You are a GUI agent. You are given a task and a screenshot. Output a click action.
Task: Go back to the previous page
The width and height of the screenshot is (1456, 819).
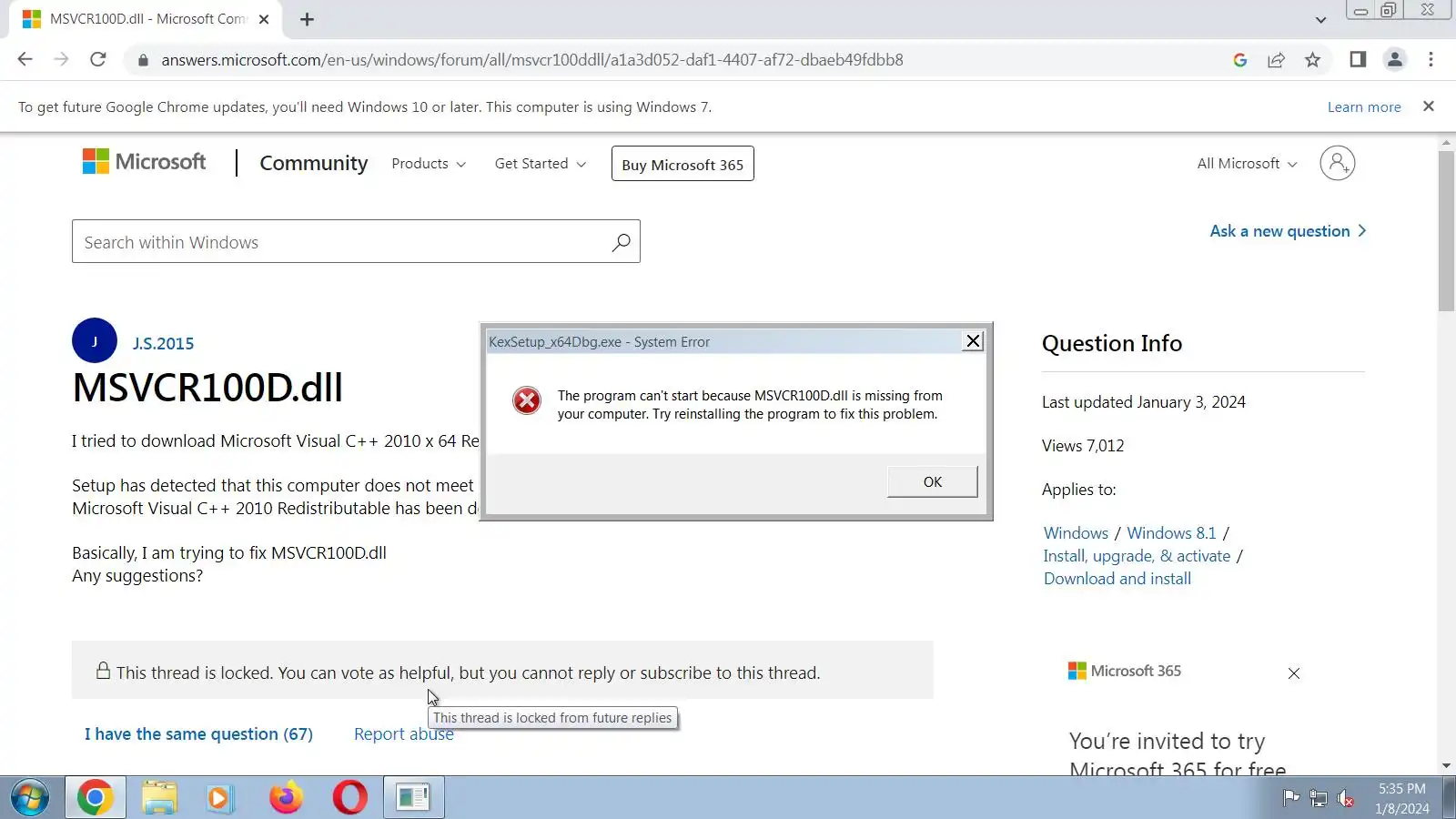click(25, 59)
